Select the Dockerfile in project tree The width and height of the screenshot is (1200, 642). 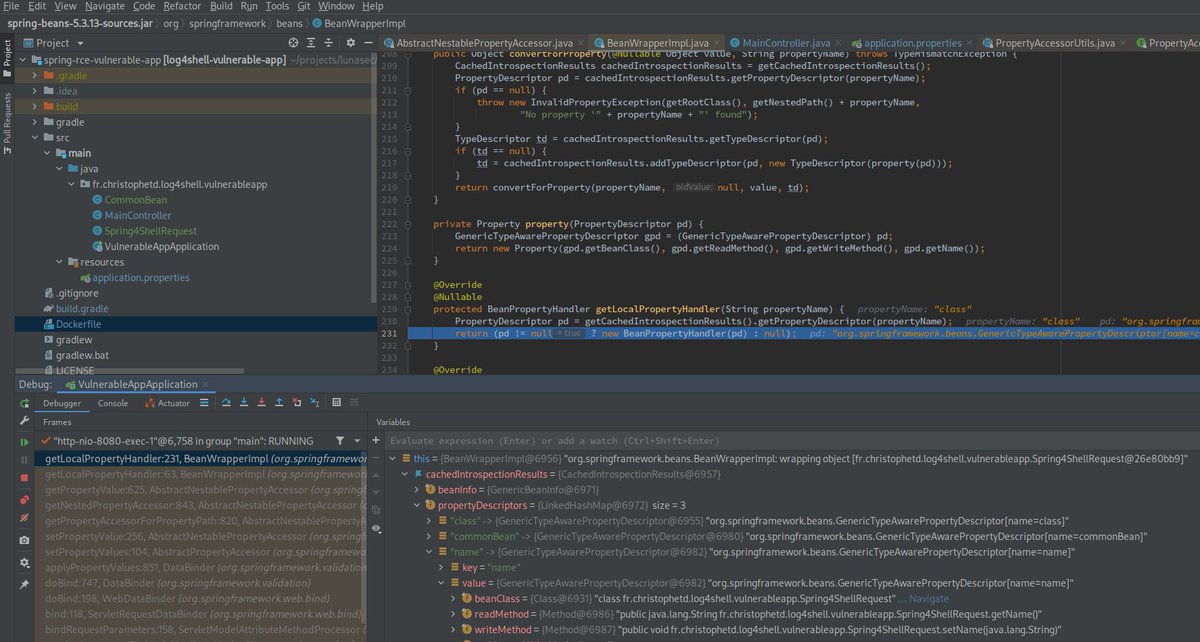[x=78, y=324]
